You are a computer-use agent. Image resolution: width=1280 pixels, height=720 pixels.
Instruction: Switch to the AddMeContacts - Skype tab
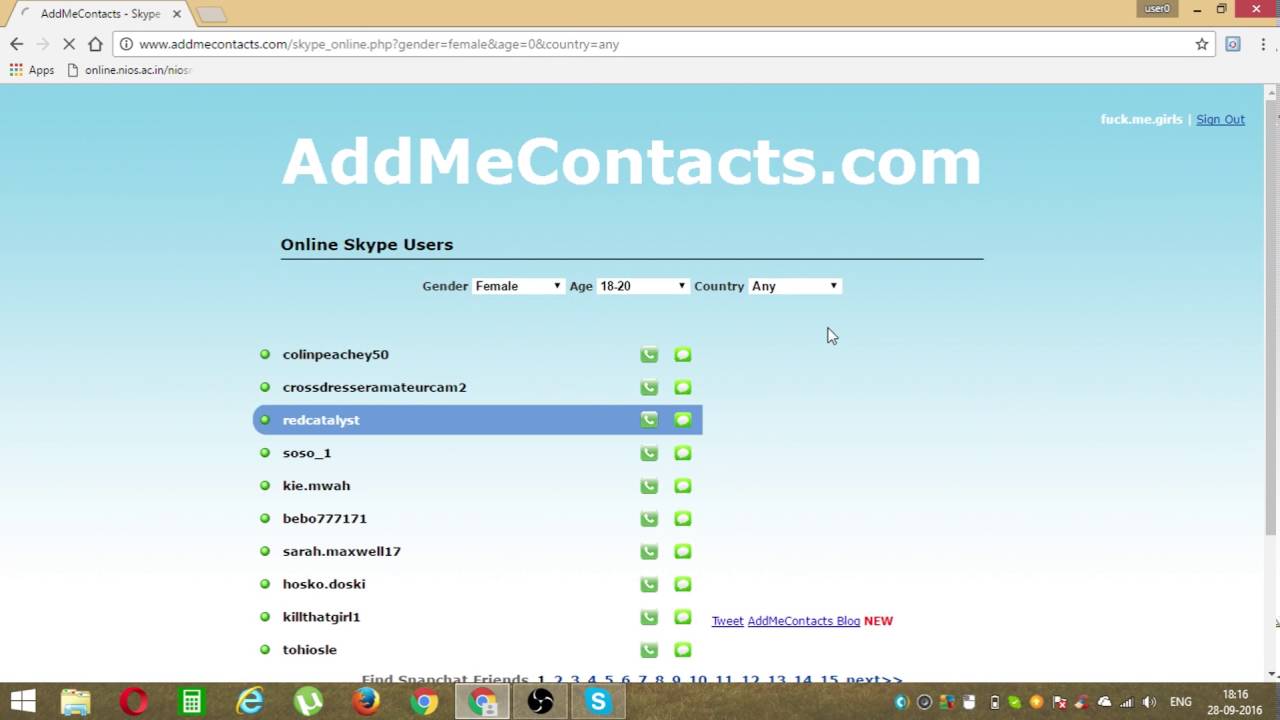point(100,14)
